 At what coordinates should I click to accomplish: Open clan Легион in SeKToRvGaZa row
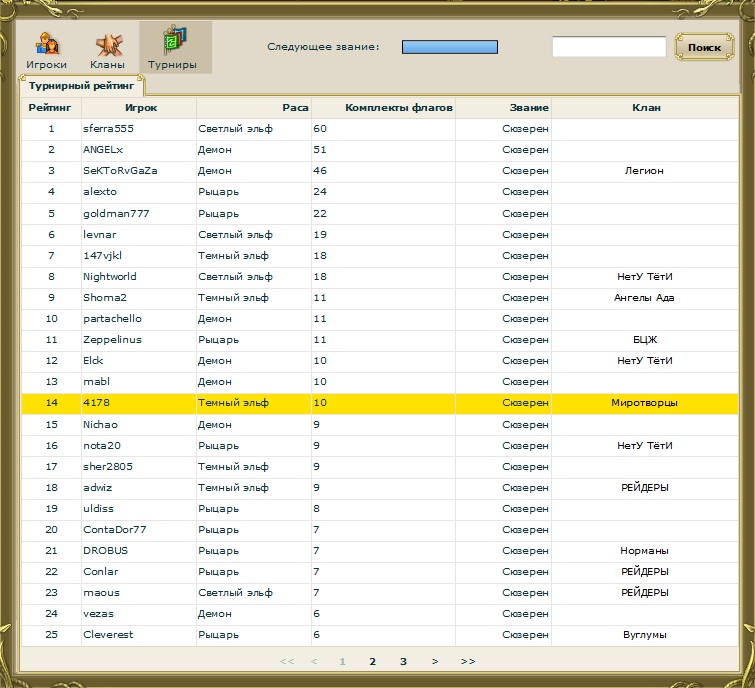tap(644, 170)
